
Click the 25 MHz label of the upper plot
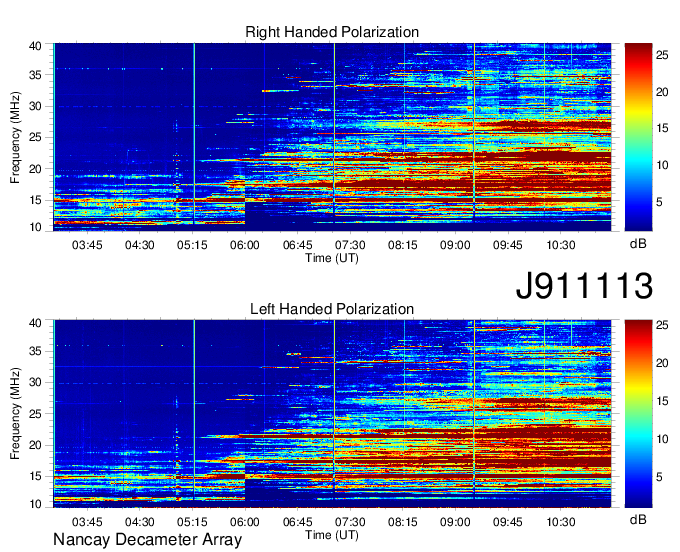coord(35,137)
